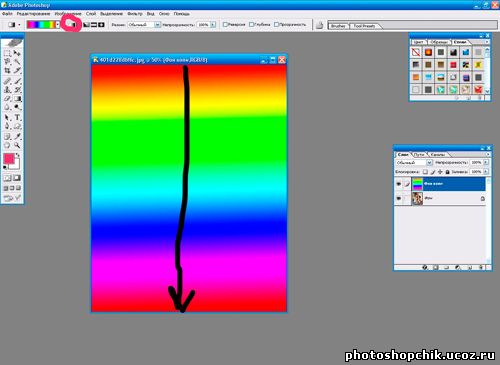The width and height of the screenshot is (500, 365).
Task: Enable the Реверсия checkbox
Action: pos(225,24)
